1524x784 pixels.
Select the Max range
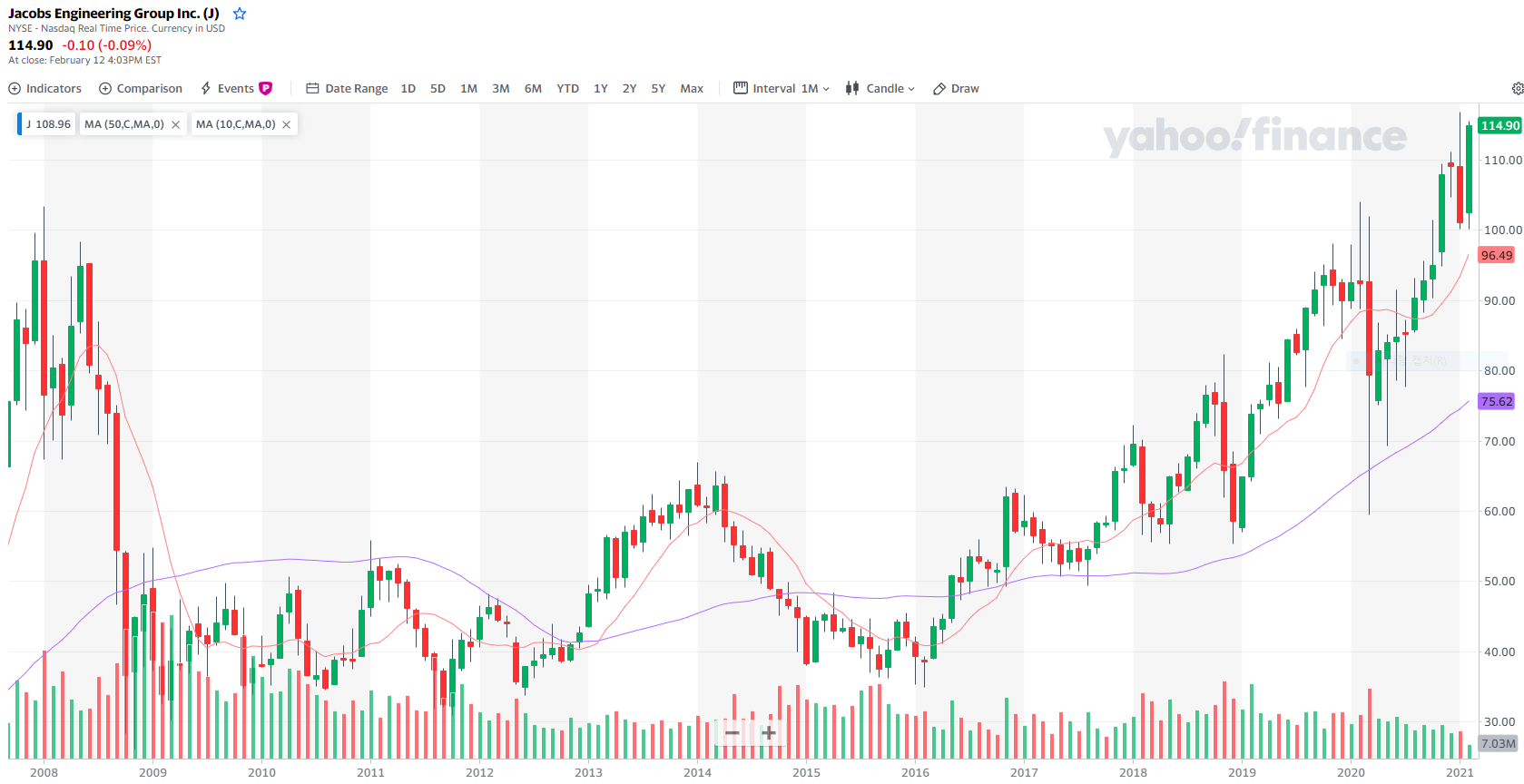[692, 88]
